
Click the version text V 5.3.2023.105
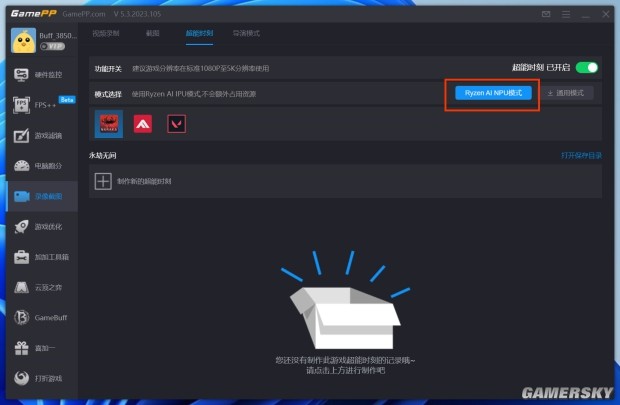point(137,14)
